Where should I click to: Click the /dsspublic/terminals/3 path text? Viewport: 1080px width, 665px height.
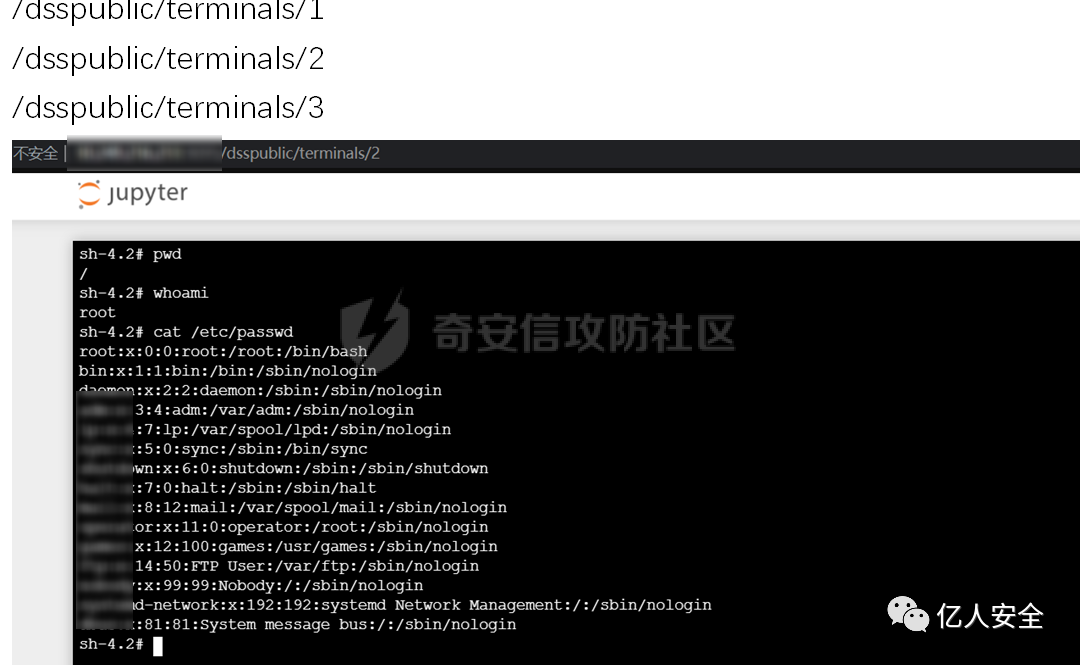coord(167,108)
